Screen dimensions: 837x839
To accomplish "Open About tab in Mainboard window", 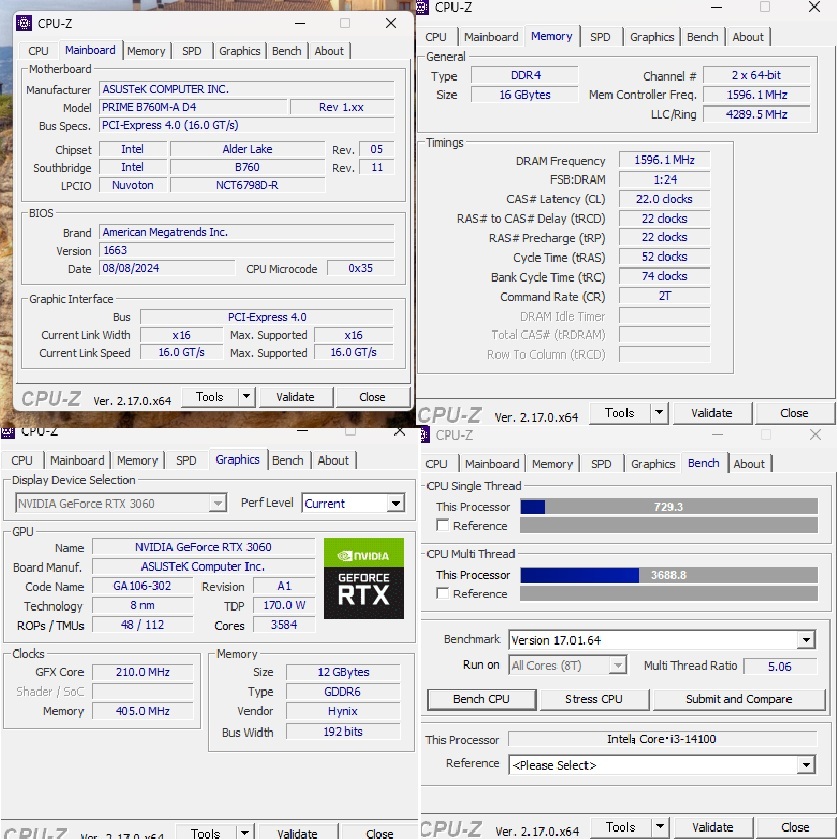I will (329, 51).
